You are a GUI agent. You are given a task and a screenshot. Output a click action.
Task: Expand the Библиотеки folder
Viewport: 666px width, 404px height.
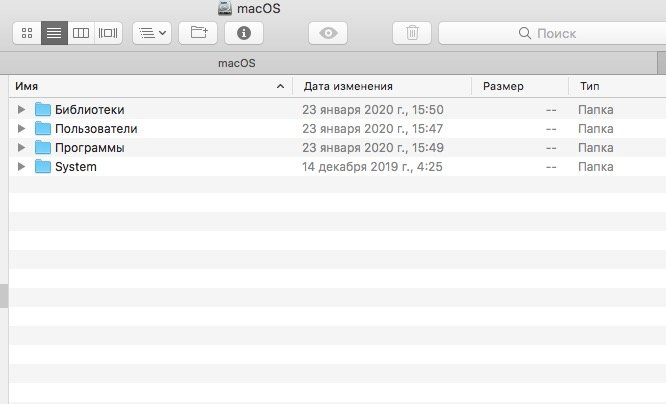point(21,110)
